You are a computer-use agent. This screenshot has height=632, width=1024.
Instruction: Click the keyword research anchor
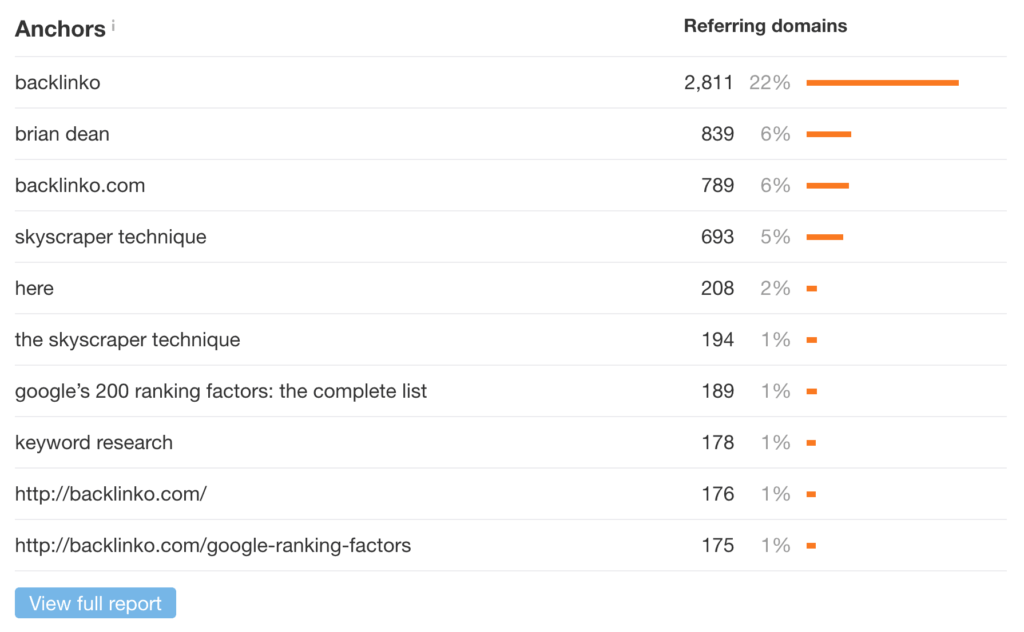tap(94, 442)
